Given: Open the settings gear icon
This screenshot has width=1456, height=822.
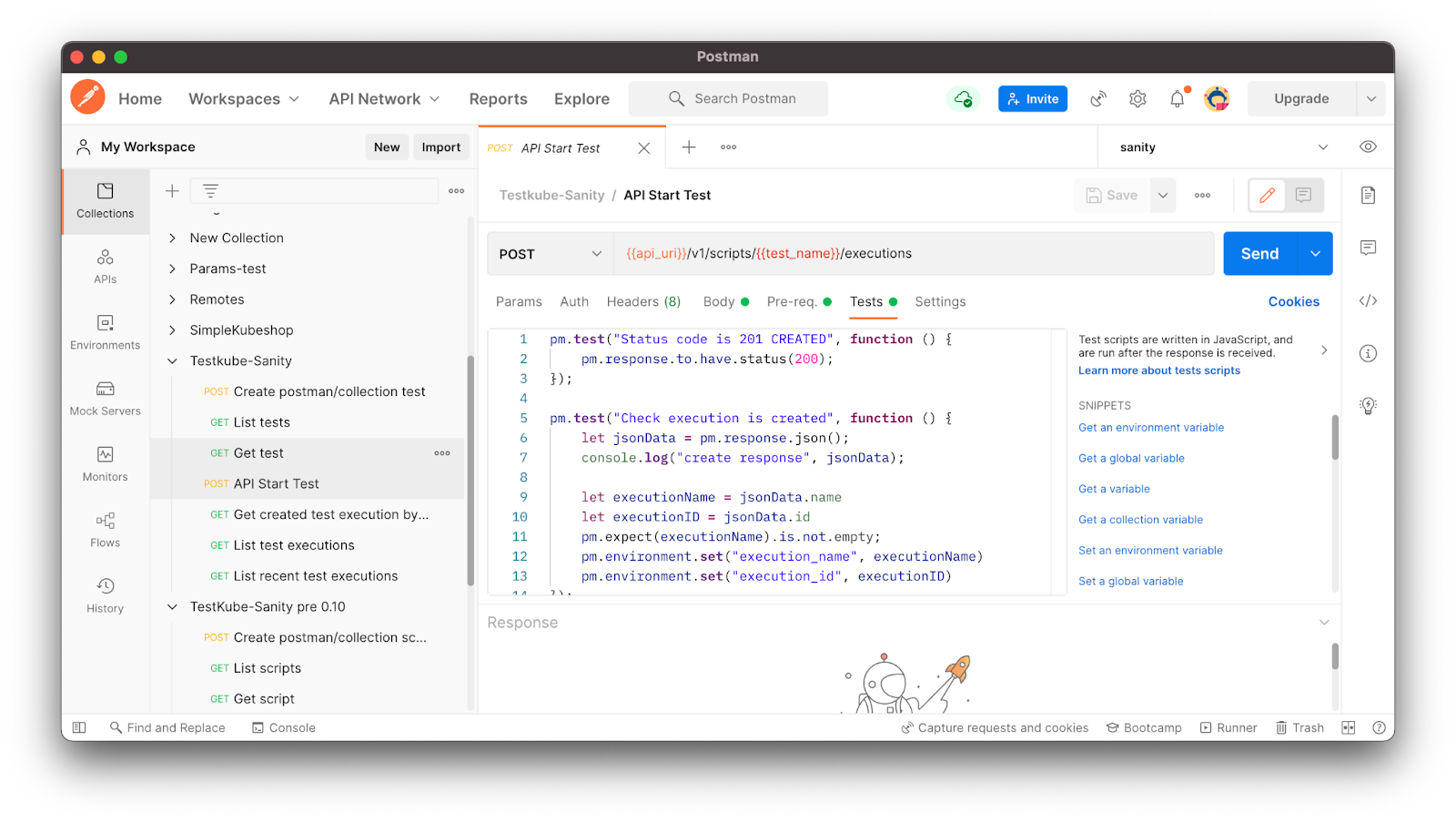Looking at the screenshot, I should [x=1137, y=98].
